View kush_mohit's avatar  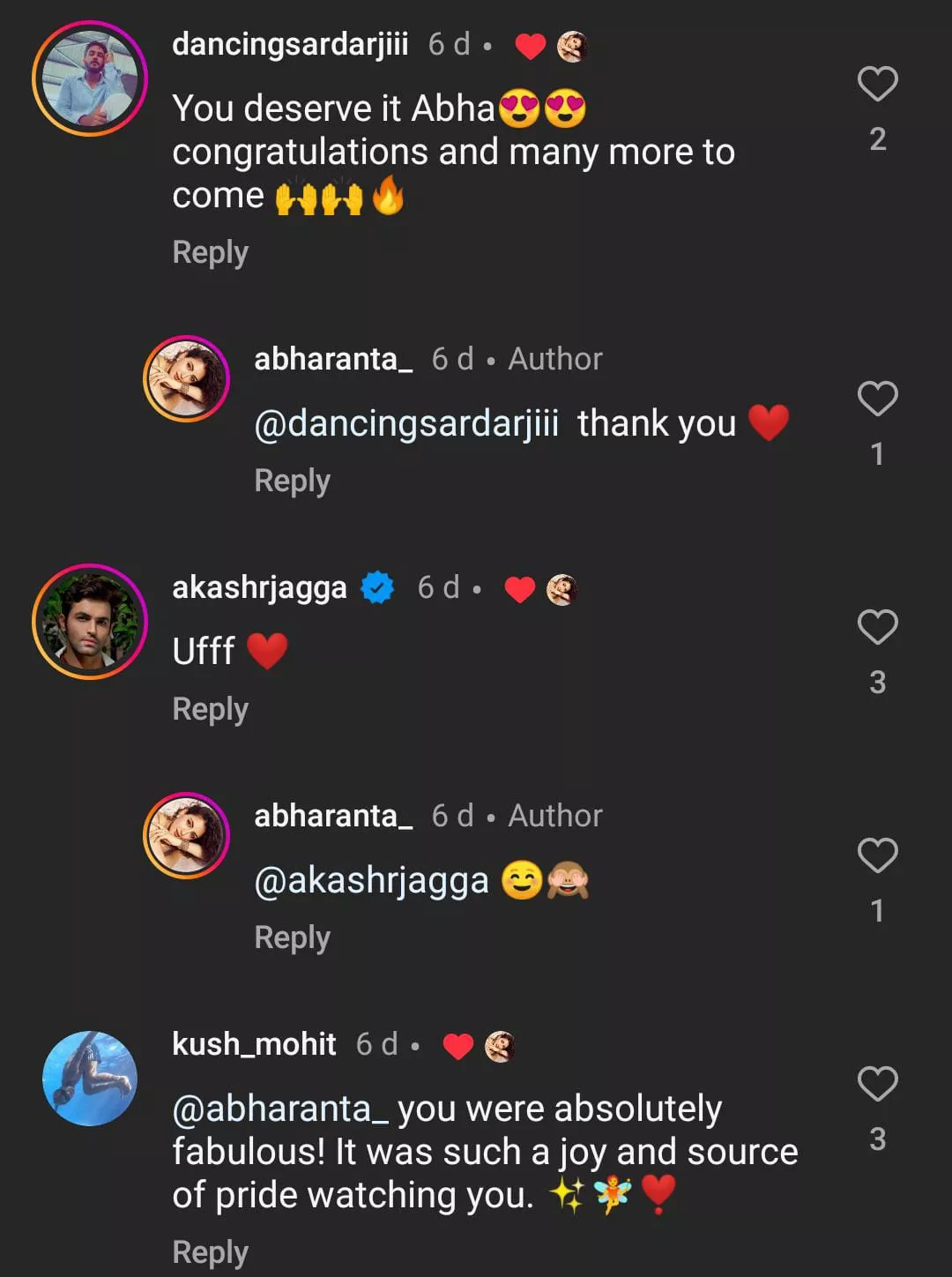tap(89, 1078)
